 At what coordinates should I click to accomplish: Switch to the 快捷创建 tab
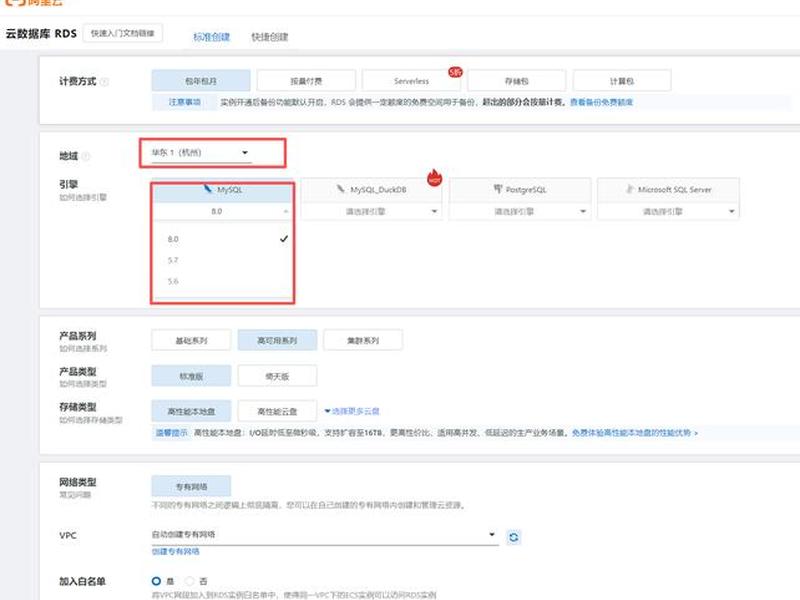[270, 37]
